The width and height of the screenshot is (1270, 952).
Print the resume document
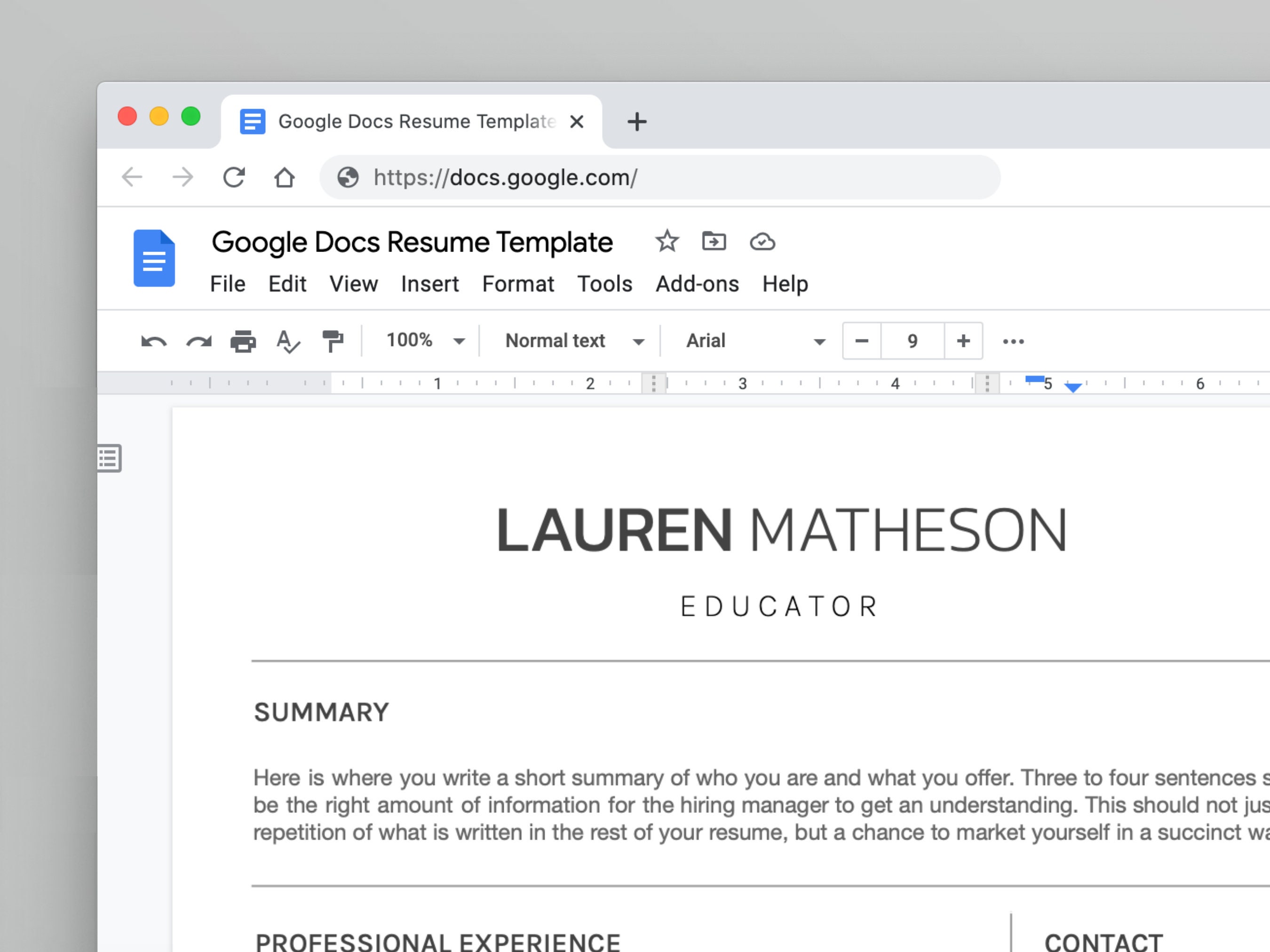243,341
